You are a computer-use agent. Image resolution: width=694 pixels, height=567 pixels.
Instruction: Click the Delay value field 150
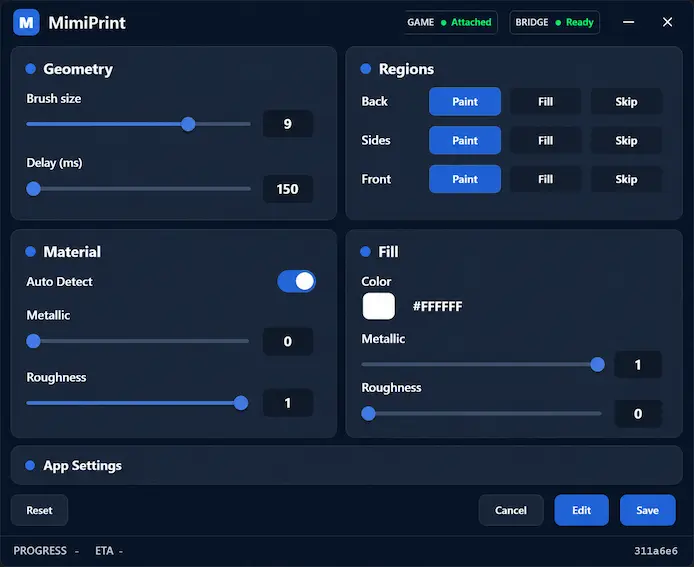[x=288, y=189]
